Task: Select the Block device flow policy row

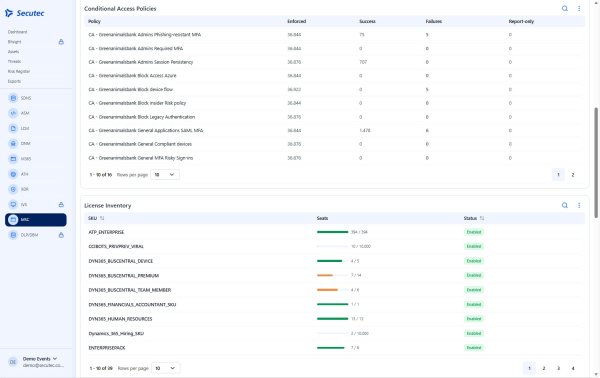Action: pos(334,89)
